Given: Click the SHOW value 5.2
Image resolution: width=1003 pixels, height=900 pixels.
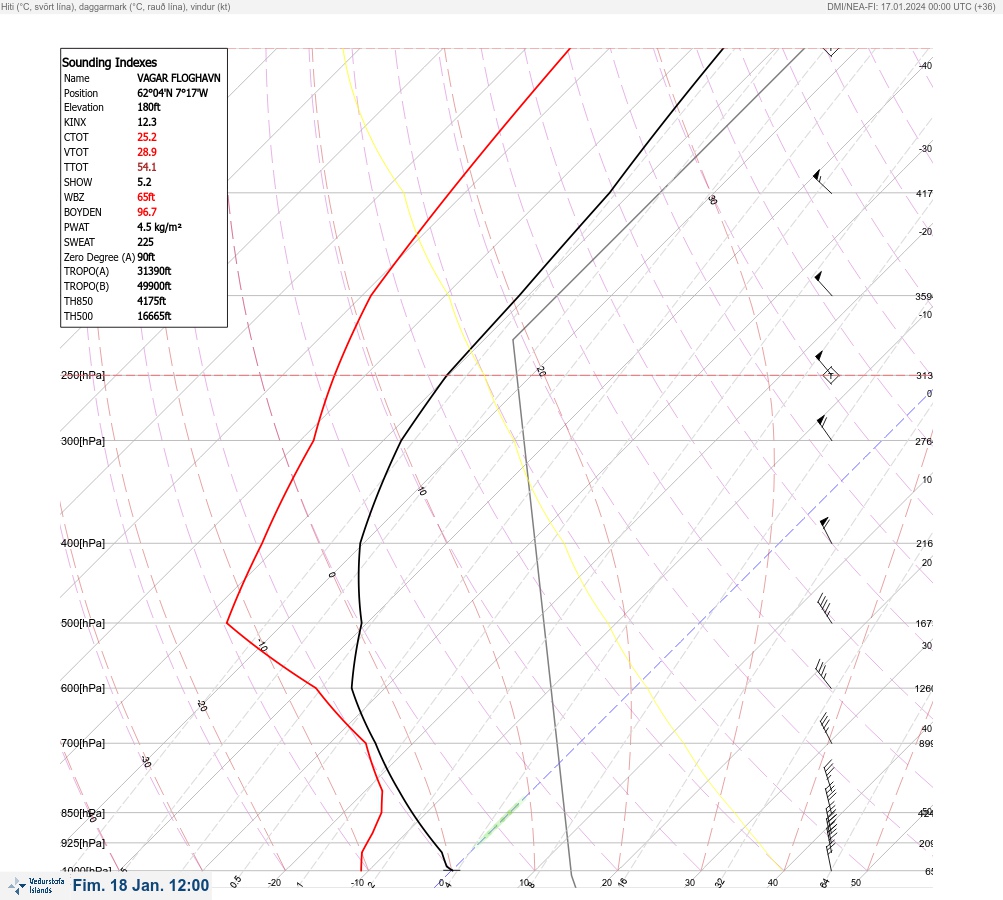Looking at the screenshot, I should tap(144, 182).
